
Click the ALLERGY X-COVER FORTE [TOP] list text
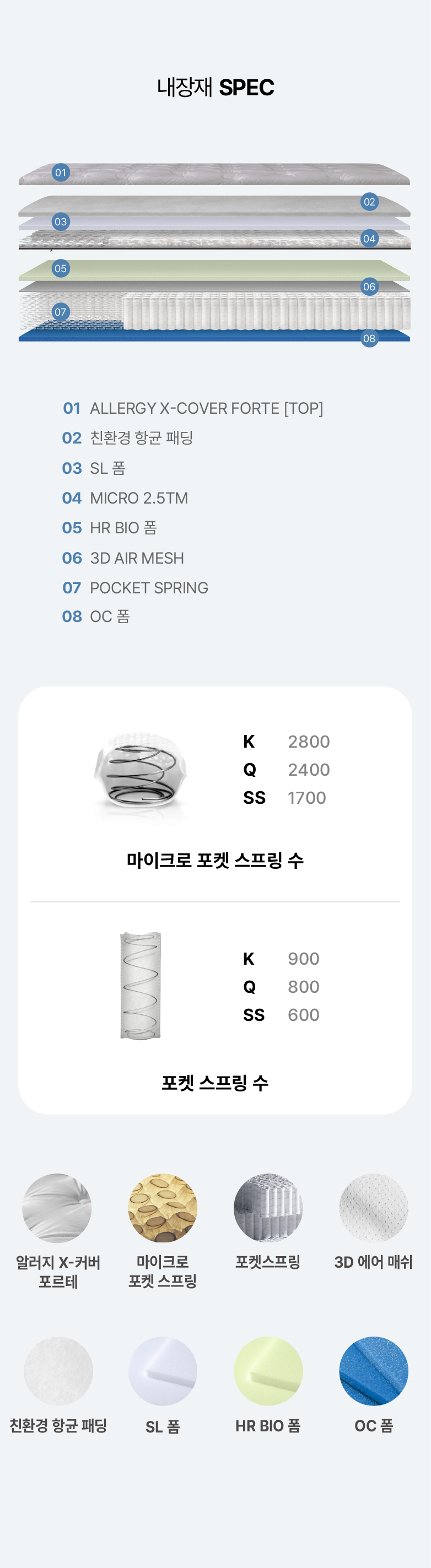(x=206, y=408)
